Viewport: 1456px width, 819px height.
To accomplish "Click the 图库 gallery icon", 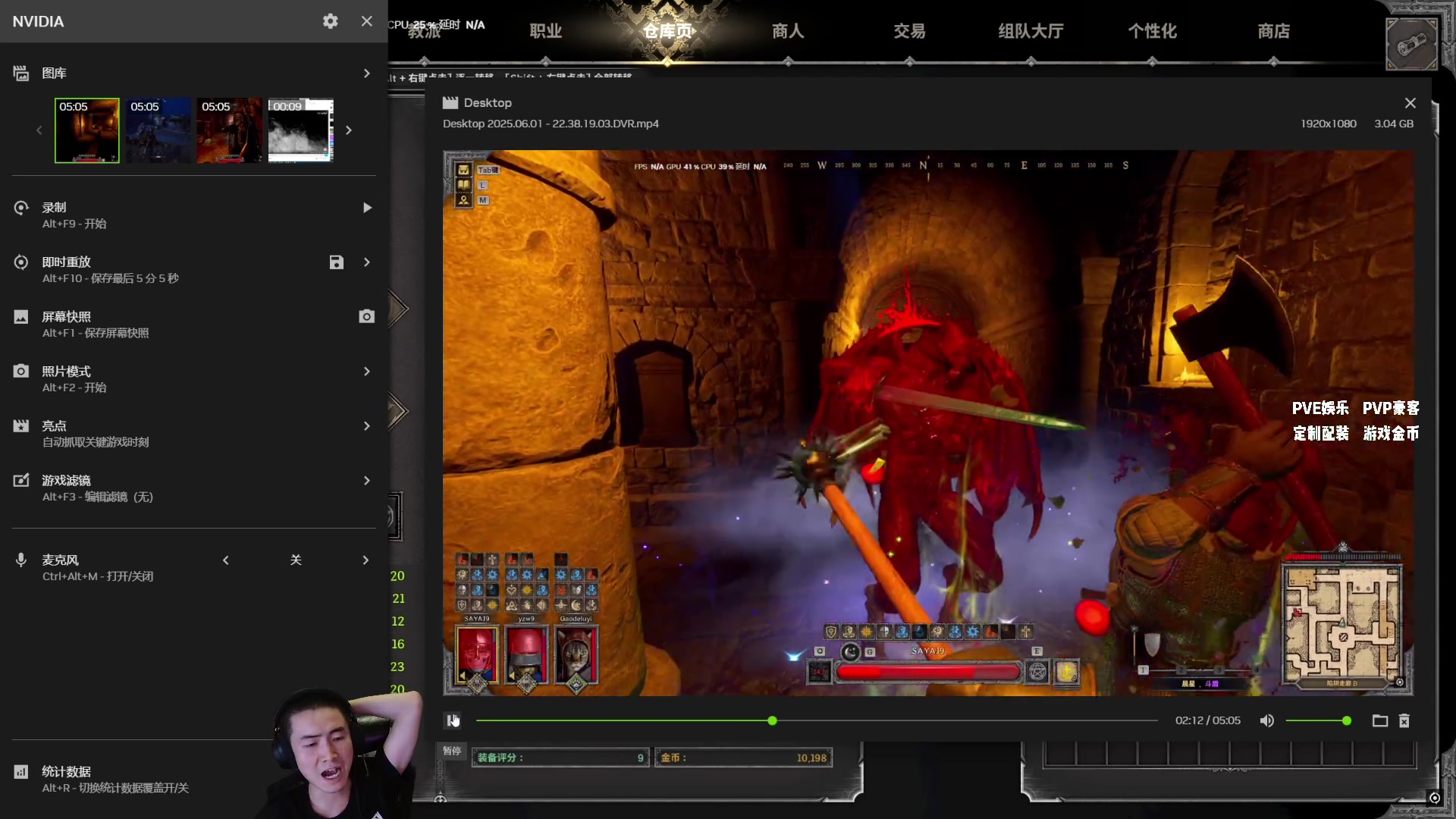I will click(21, 73).
